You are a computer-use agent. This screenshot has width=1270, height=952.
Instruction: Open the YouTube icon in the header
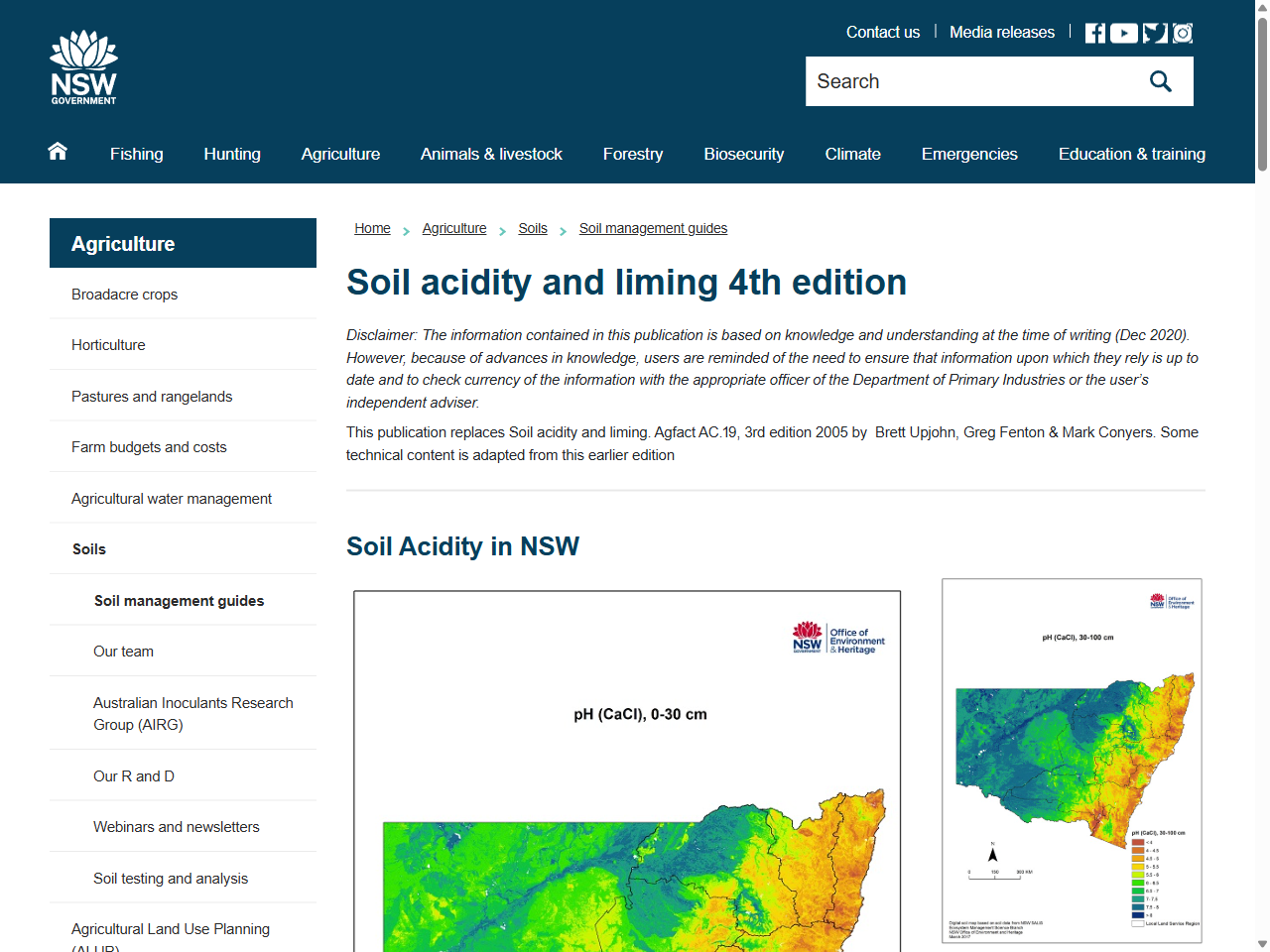pyautogui.click(x=1123, y=32)
